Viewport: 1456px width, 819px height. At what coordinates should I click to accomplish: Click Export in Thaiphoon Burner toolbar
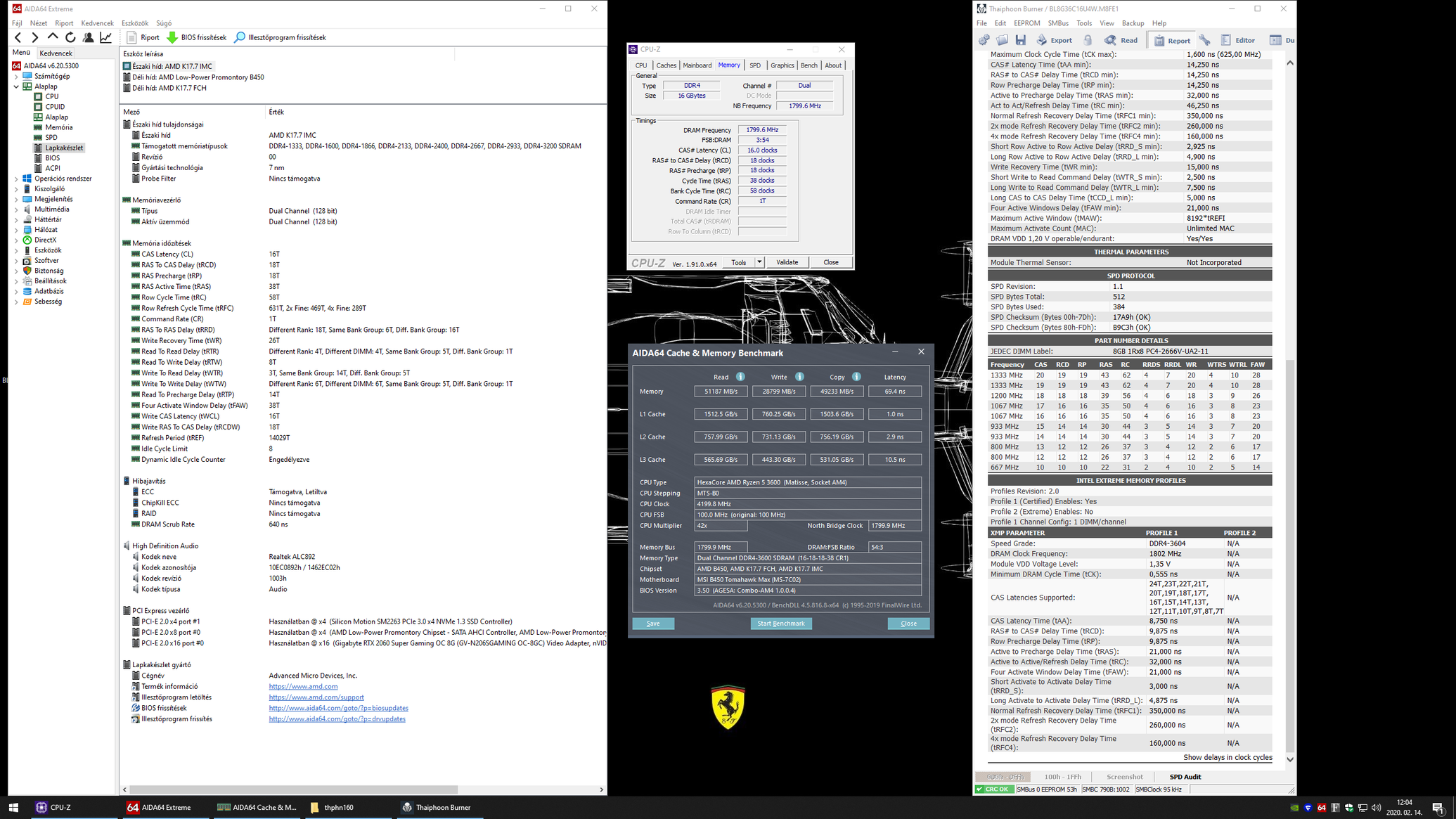point(1054,40)
